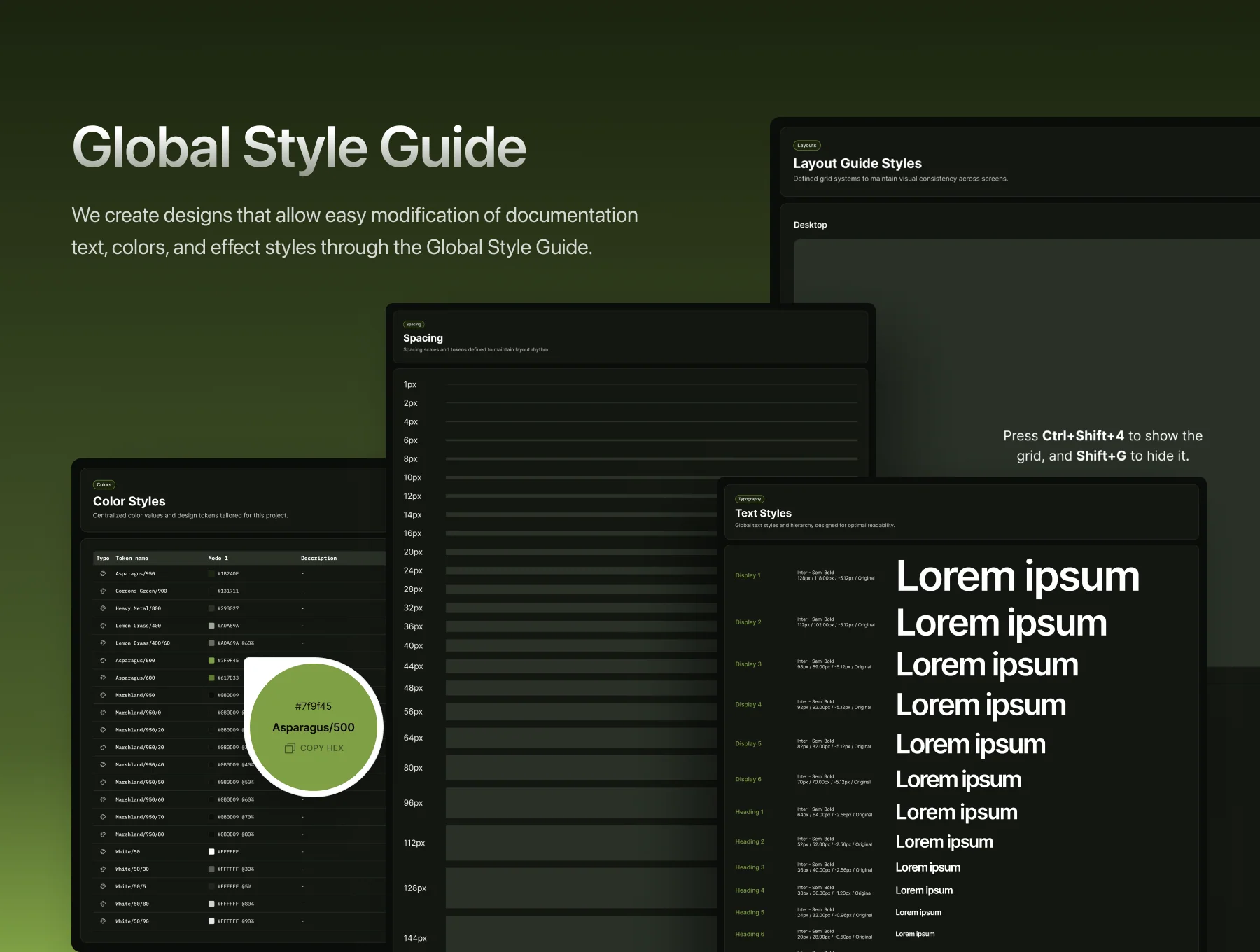The width and height of the screenshot is (1260, 952).
Task: Click the Color Styles heading
Action: [129, 501]
